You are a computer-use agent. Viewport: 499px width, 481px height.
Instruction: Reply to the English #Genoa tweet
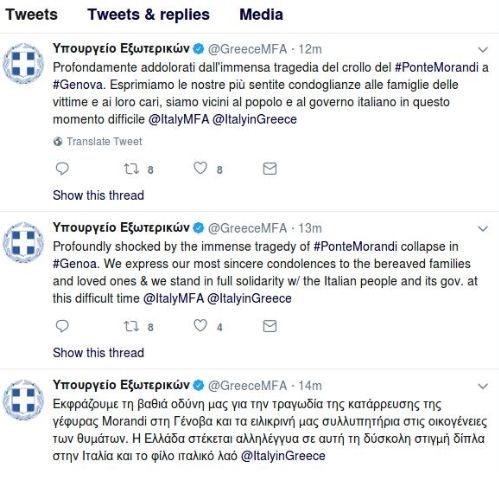tap(62, 326)
